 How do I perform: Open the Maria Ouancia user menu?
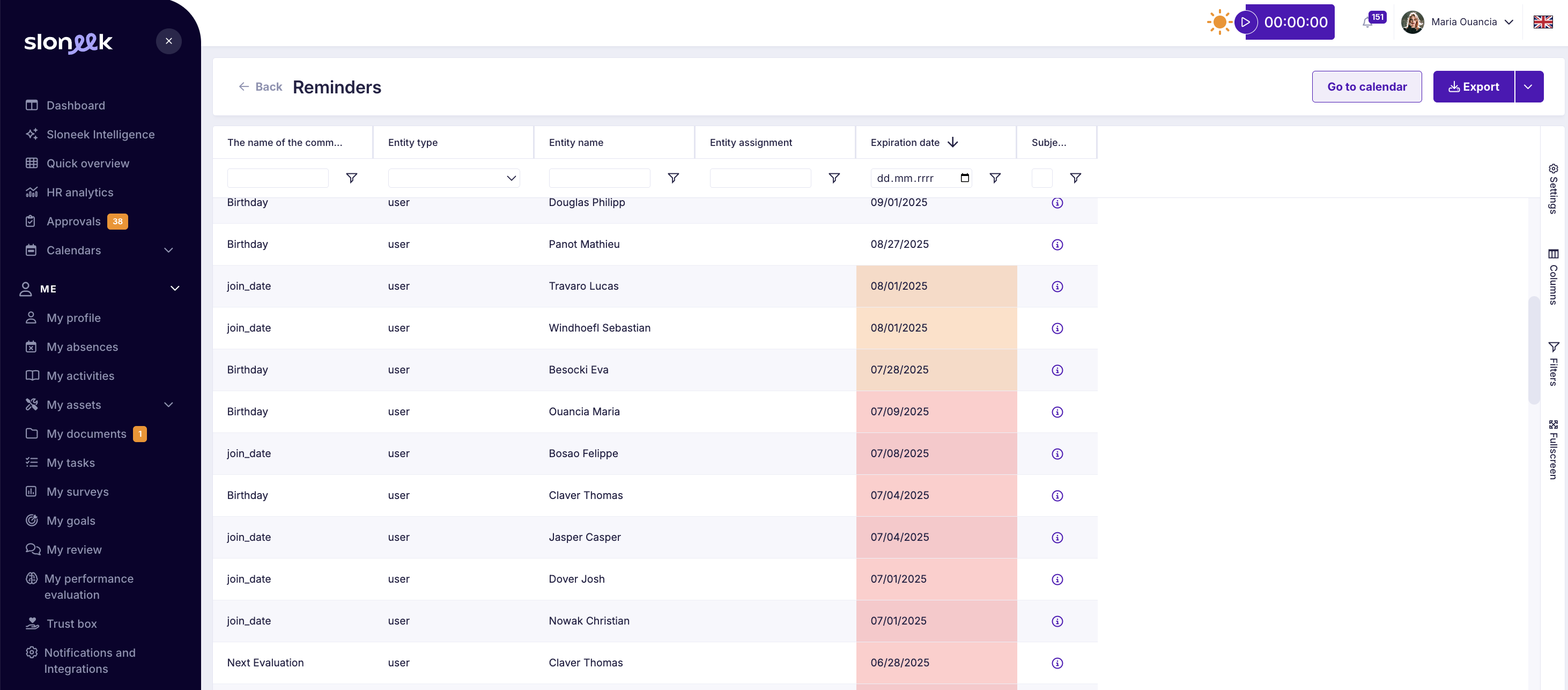click(x=1457, y=23)
